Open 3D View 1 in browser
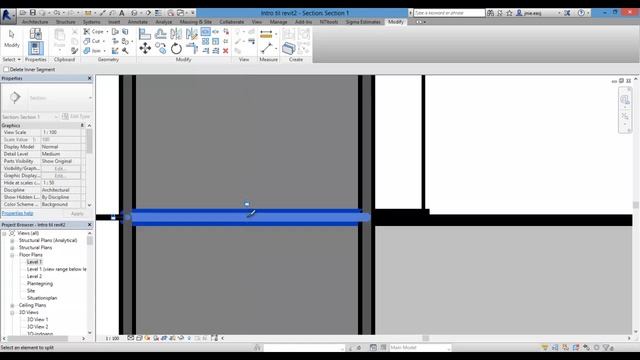The width and height of the screenshot is (640, 360). (x=38, y=320)
